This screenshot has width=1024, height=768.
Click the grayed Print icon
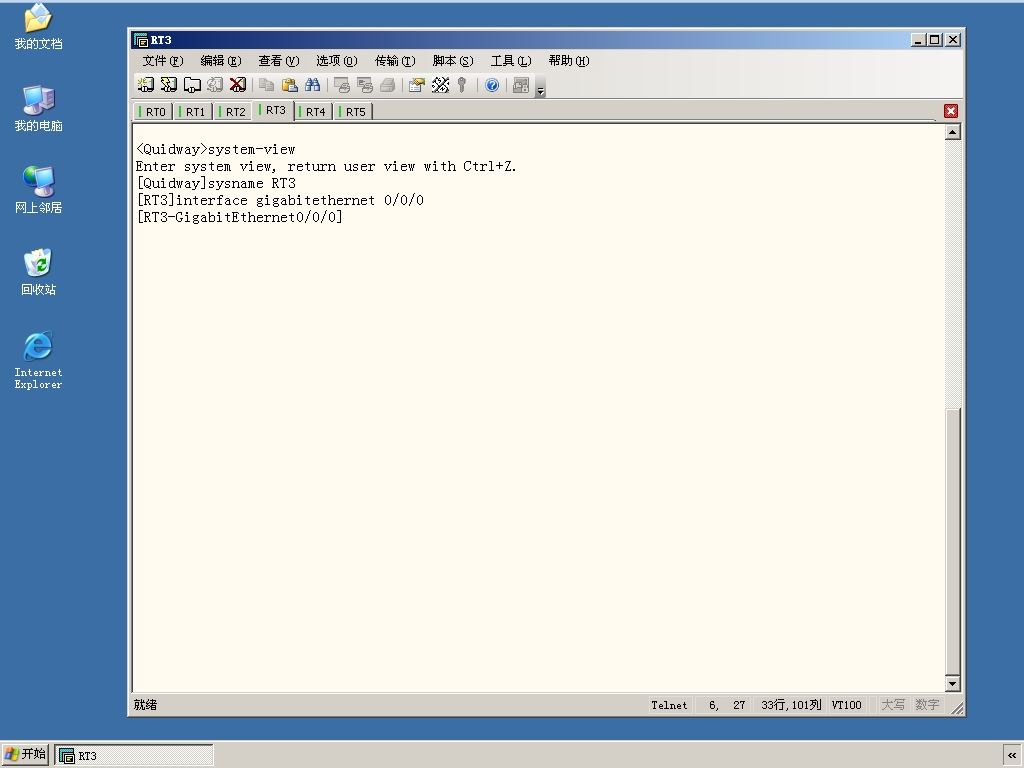pos(387,85)
